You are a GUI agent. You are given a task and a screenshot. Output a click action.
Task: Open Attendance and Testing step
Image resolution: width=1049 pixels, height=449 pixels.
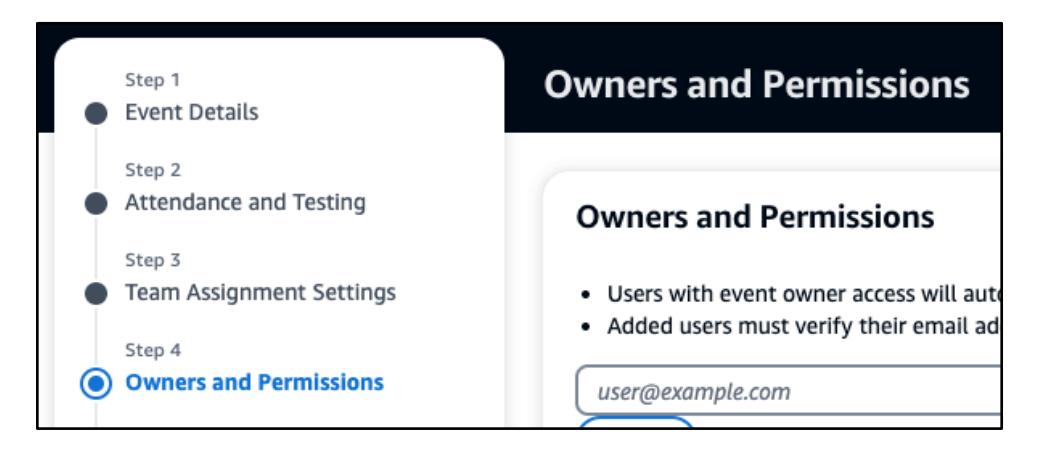[245, 202]
